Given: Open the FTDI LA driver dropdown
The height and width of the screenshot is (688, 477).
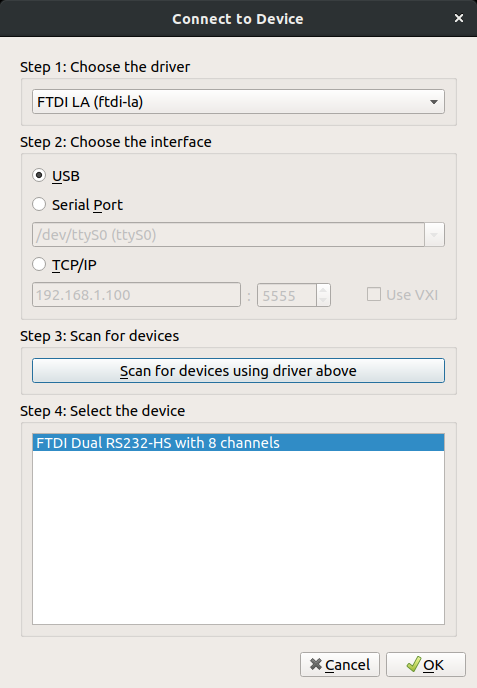Looking at the screenshot, I should [238, 102].
